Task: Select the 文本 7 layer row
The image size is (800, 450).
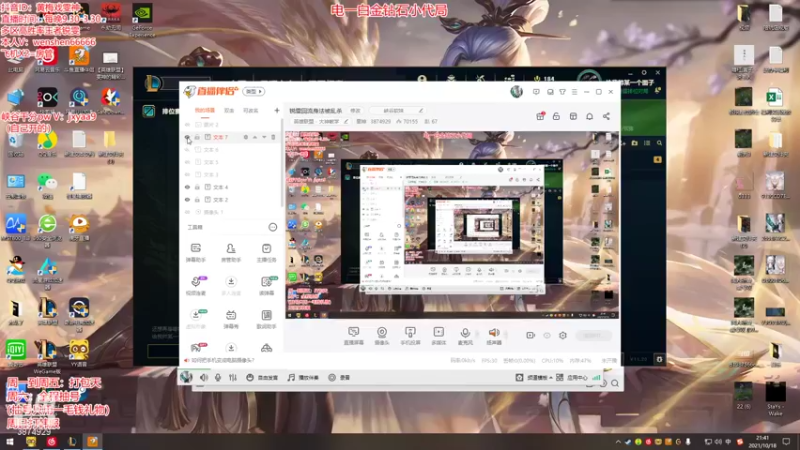Action: point(231,137)
